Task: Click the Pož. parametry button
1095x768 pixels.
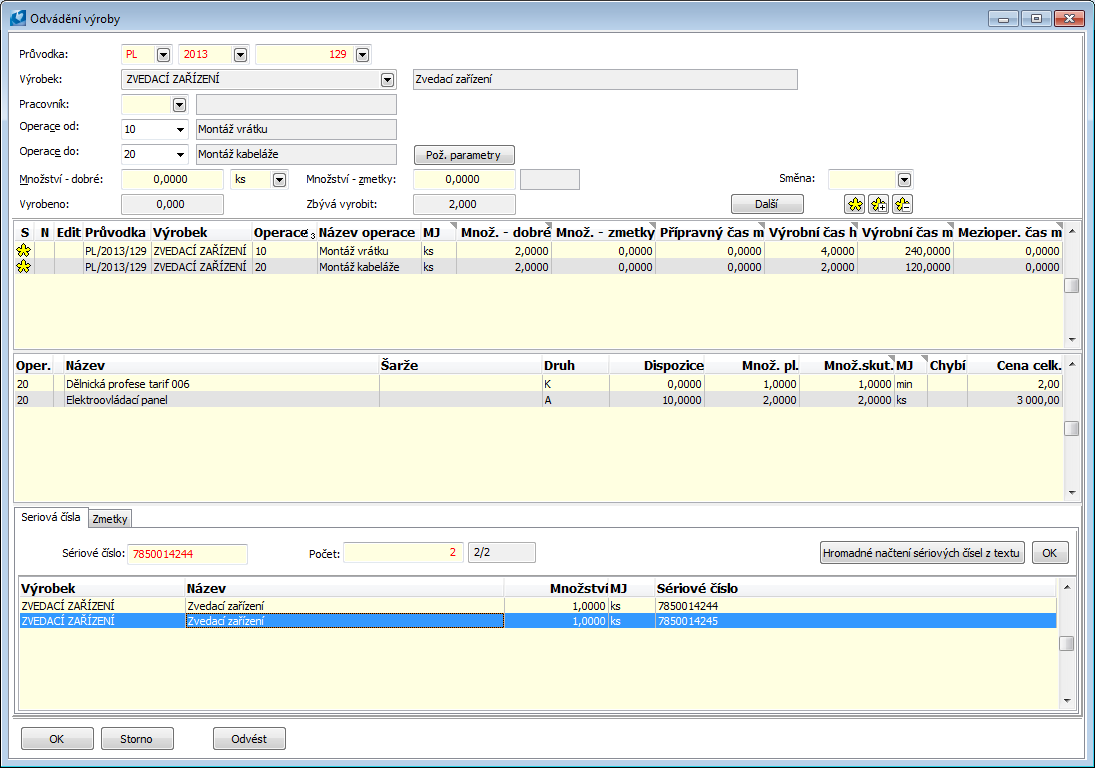Action: pos(464,155)
